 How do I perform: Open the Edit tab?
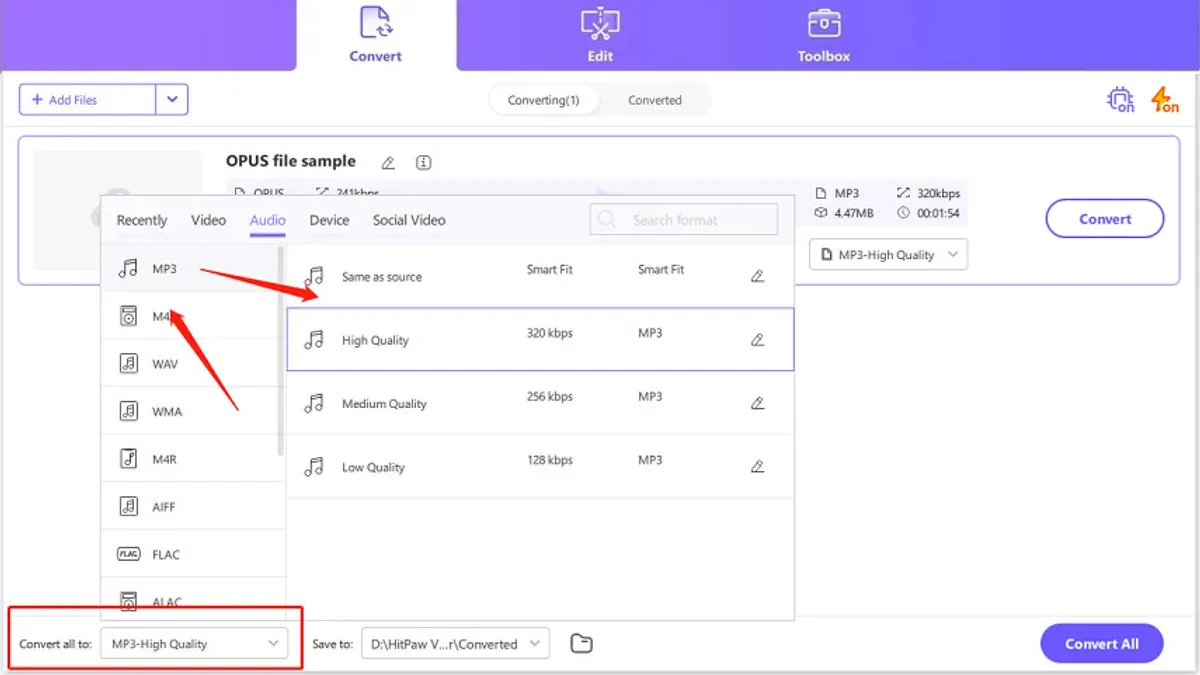[x=600, y=35]
